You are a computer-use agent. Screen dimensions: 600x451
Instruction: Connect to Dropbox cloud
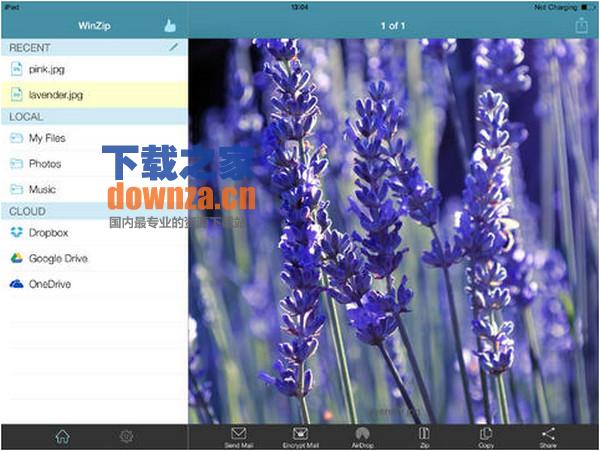click(94, 233)
